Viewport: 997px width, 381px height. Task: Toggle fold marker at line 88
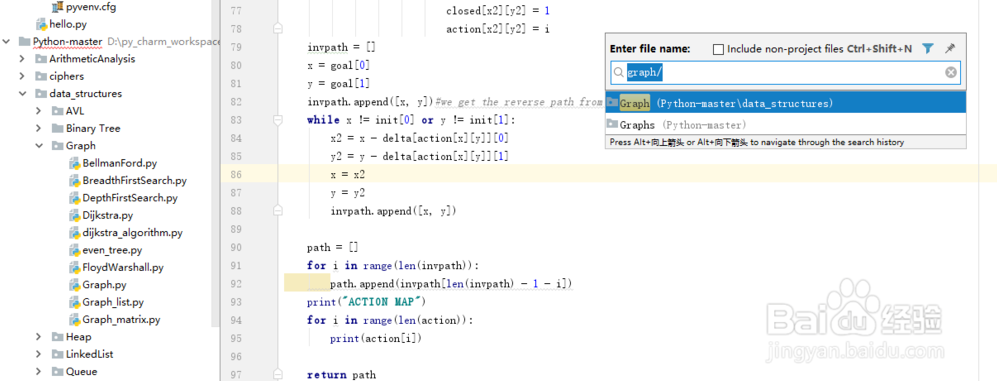tap(277, 211)
